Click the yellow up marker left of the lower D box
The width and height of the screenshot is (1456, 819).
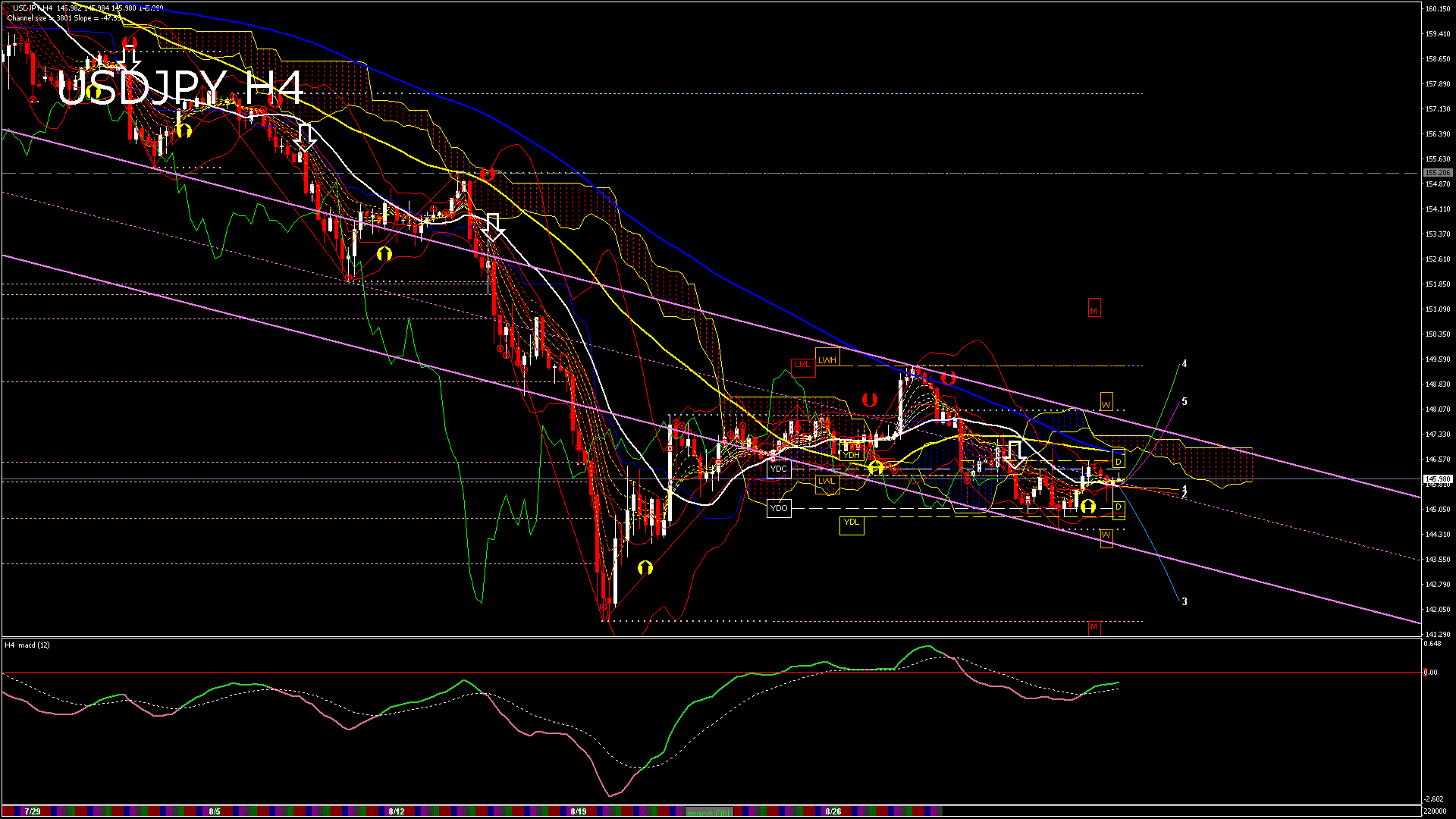point(1088,506)
